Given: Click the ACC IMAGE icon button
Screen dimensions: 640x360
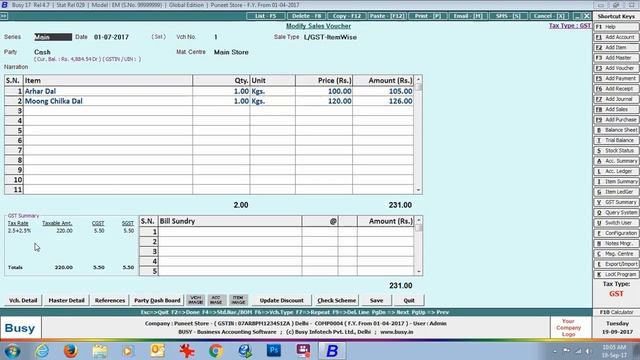Looking at the screenshot, I should [x=216, y=300].
